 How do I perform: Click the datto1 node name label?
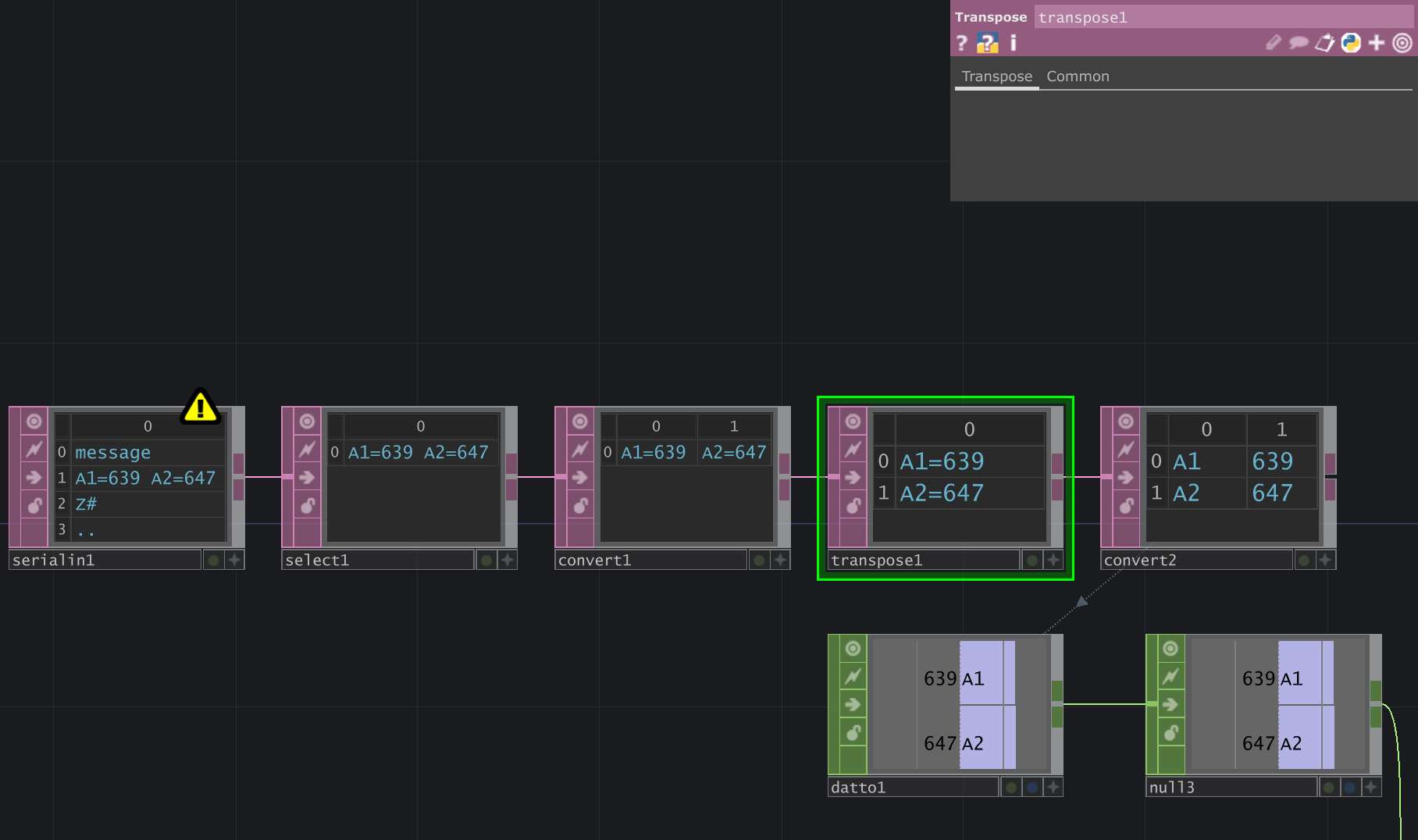coord(911,787)
